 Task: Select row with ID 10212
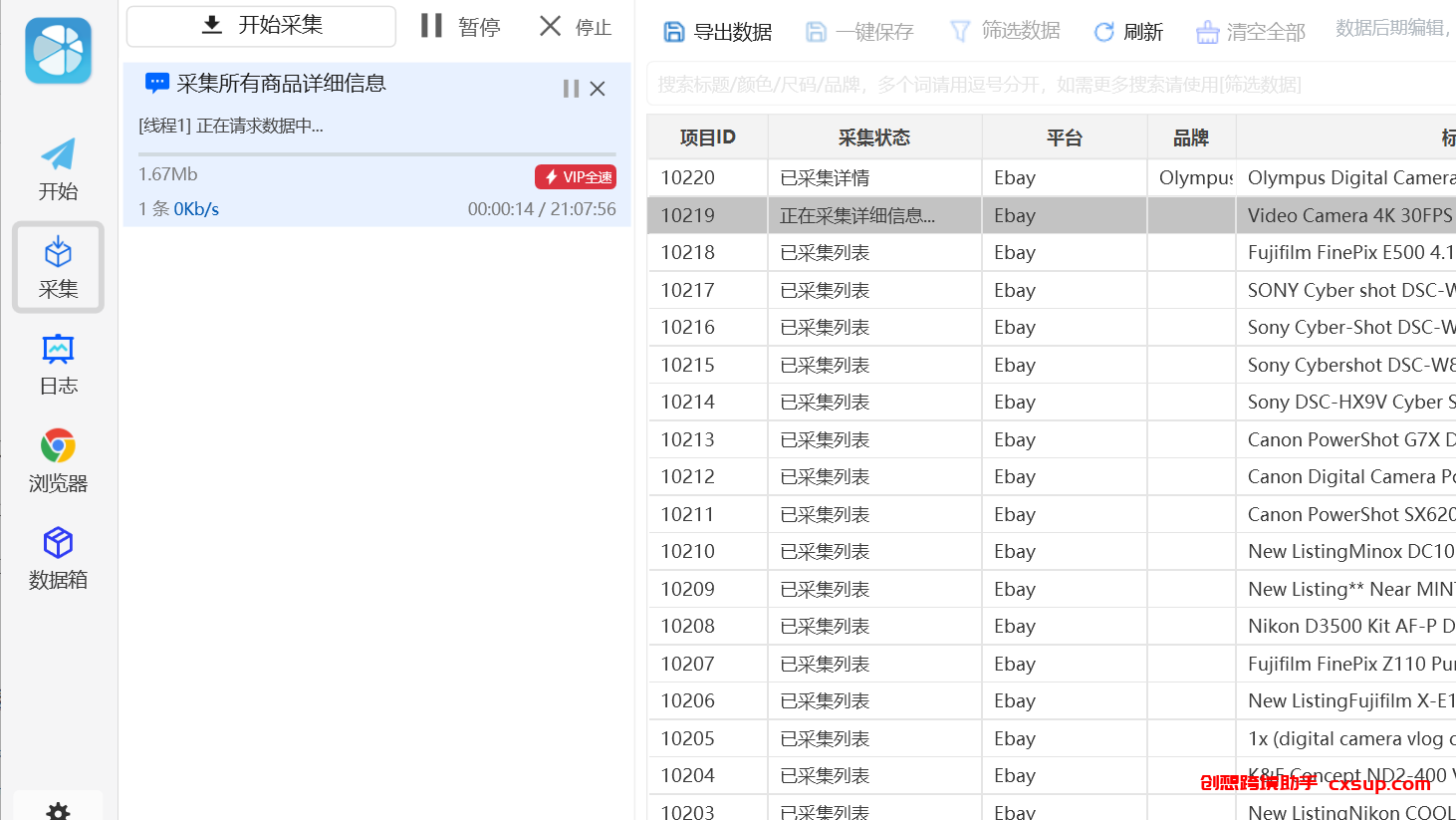click(688, 476)
